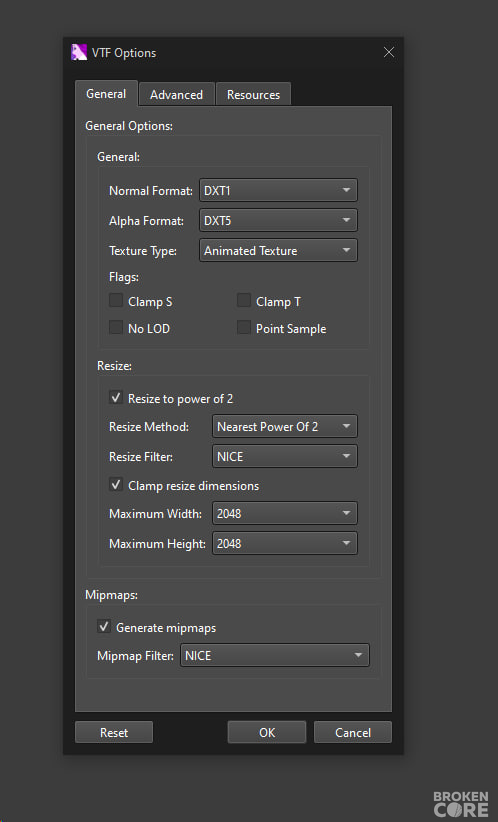The image size is (498, 822).
Task: Click the "Maximum Width:" label
Action: click(x=155, y=514)
